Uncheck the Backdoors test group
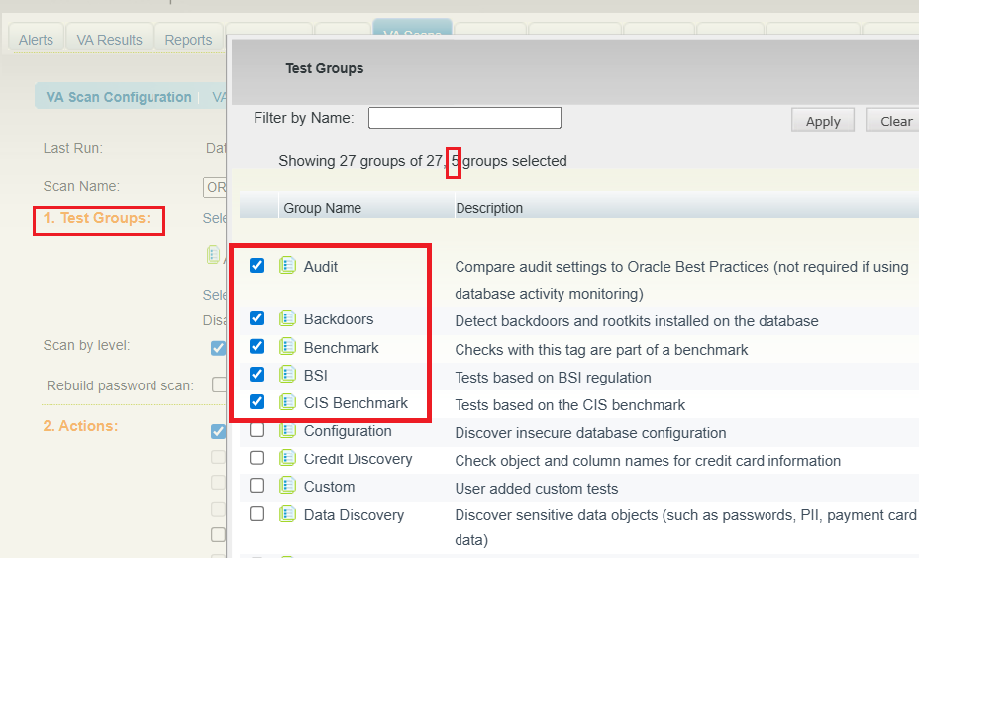 coord(257,318)
